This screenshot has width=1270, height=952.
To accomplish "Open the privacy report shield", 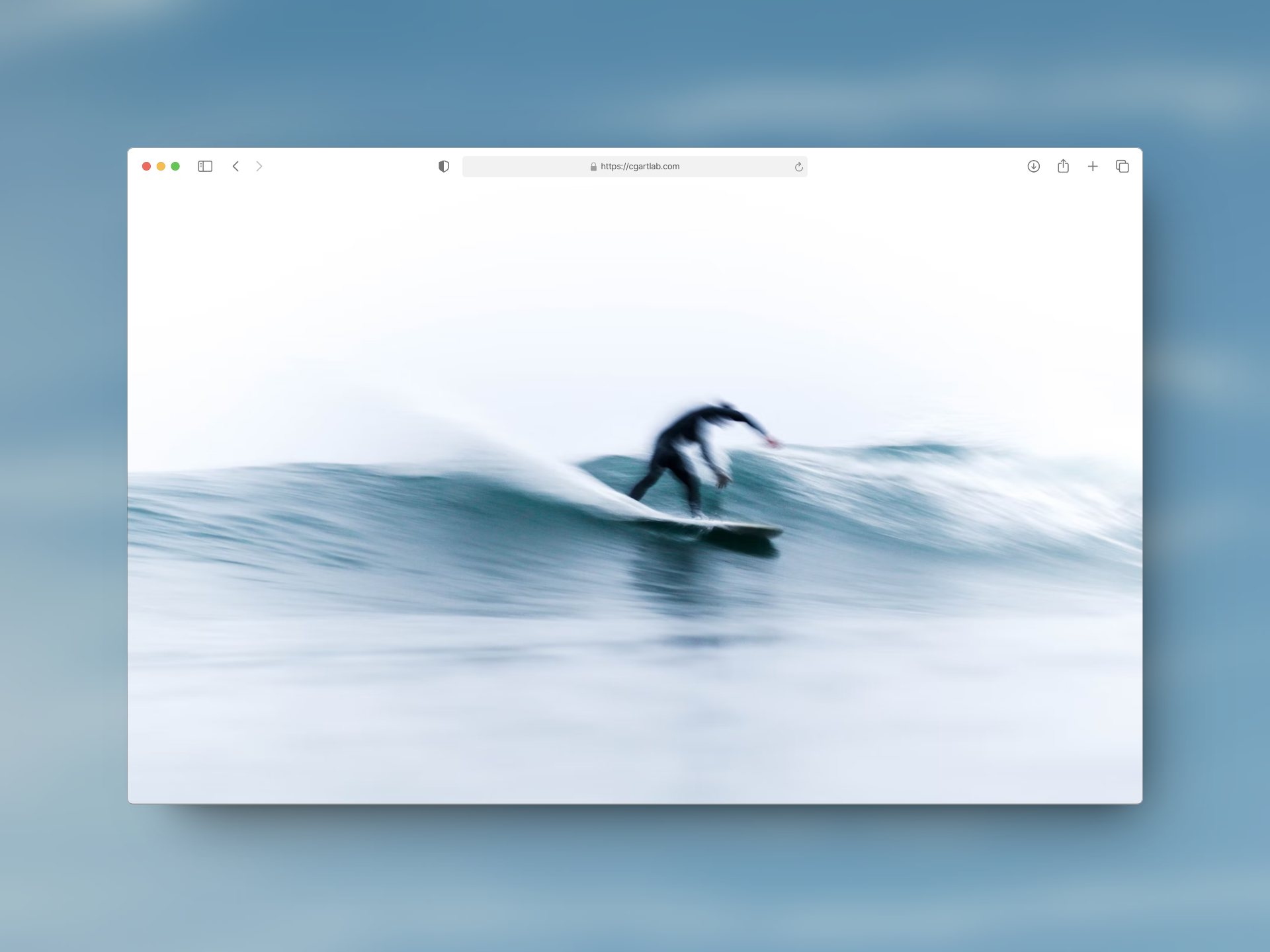I will click(444, 167).
